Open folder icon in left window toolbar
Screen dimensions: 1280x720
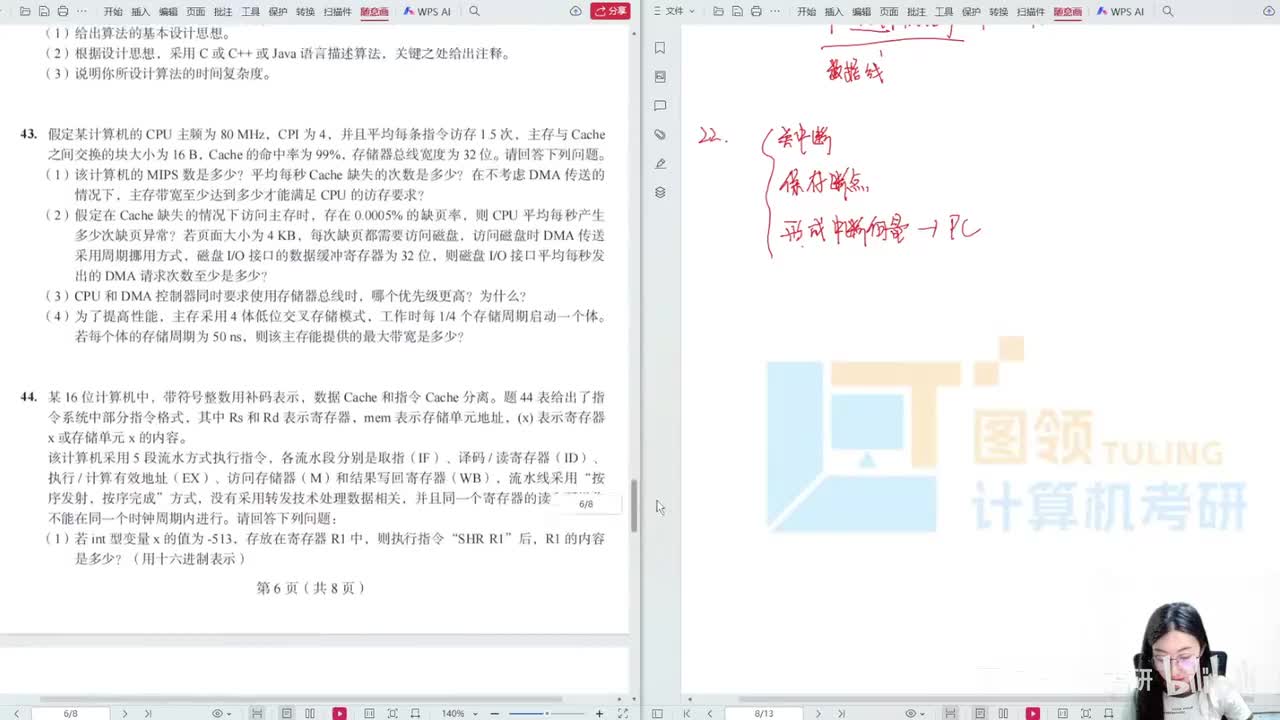click(x=25, y=11)
